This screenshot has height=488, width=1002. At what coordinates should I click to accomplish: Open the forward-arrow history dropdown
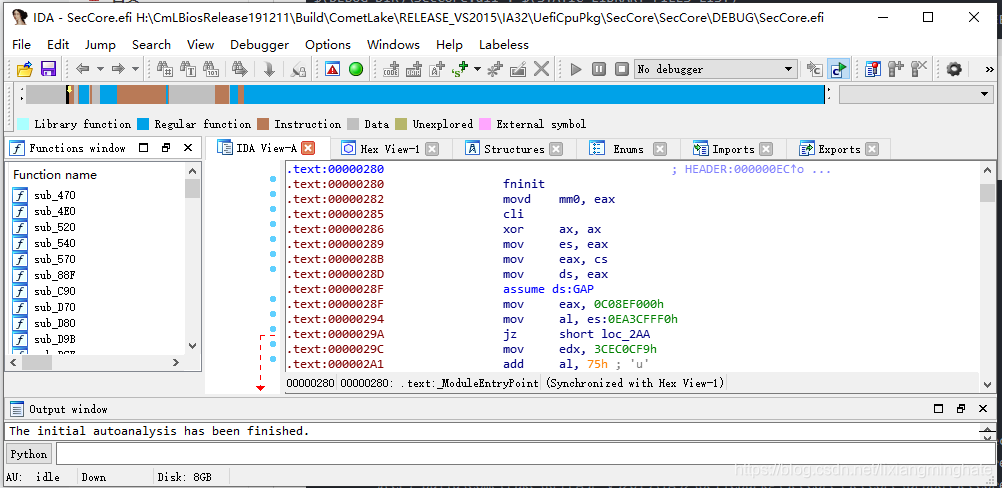click(135, 69)
